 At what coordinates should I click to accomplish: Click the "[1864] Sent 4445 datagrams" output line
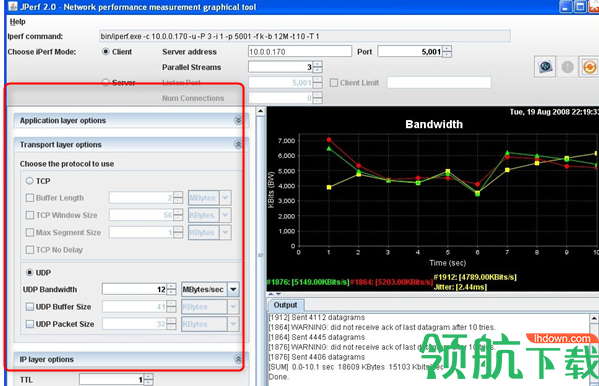click(x=317, y=337)
